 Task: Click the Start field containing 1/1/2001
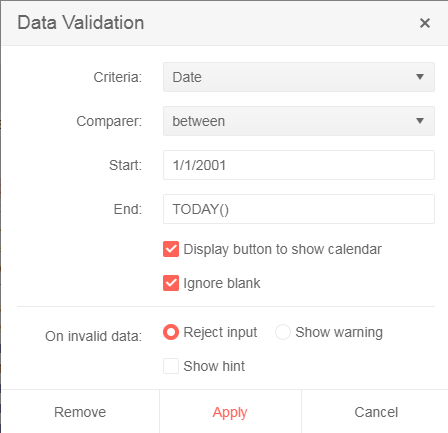(x=299, y=165)
